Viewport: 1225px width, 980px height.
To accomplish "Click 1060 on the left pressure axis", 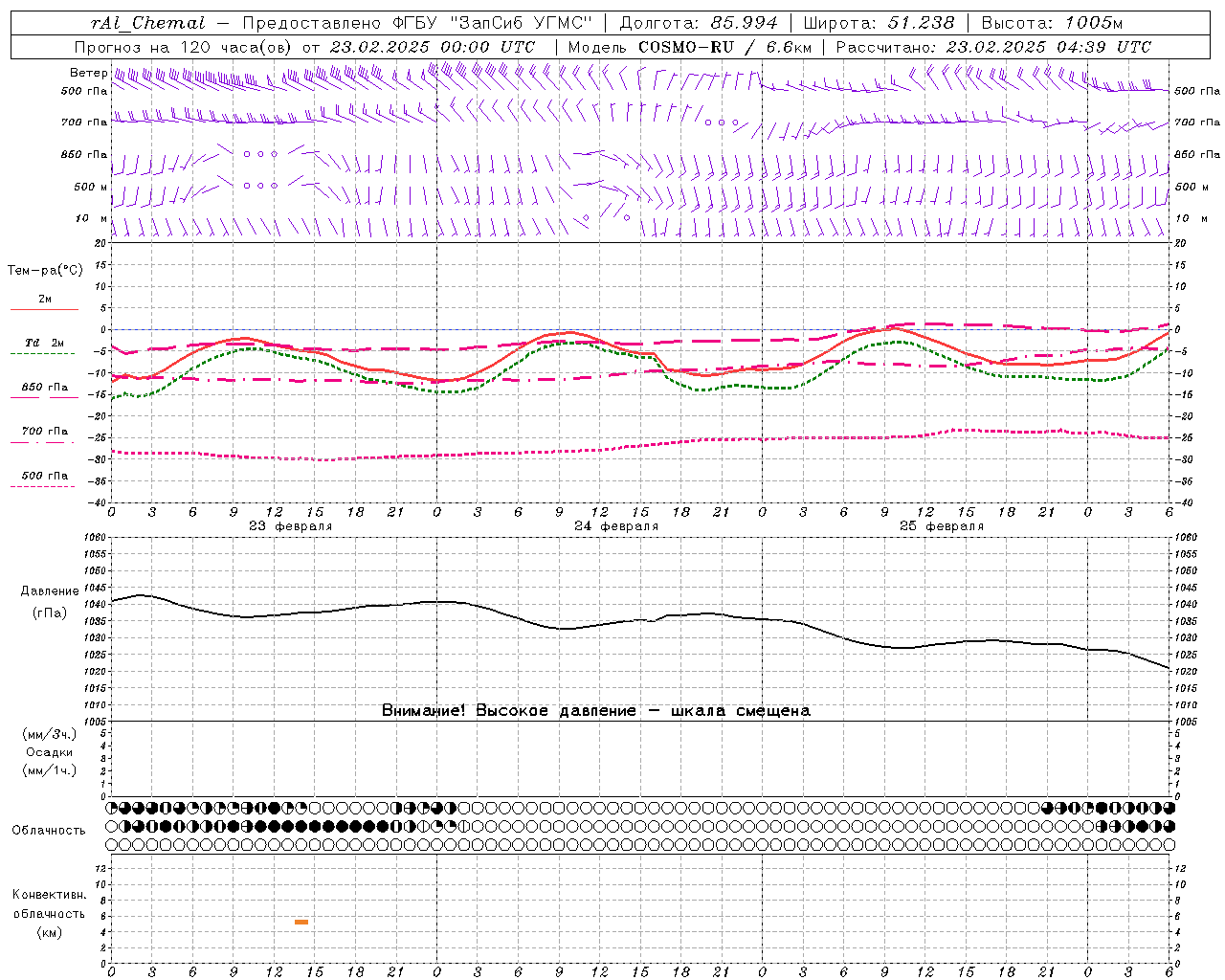I will pyautogui.click(x=96, y=538).
